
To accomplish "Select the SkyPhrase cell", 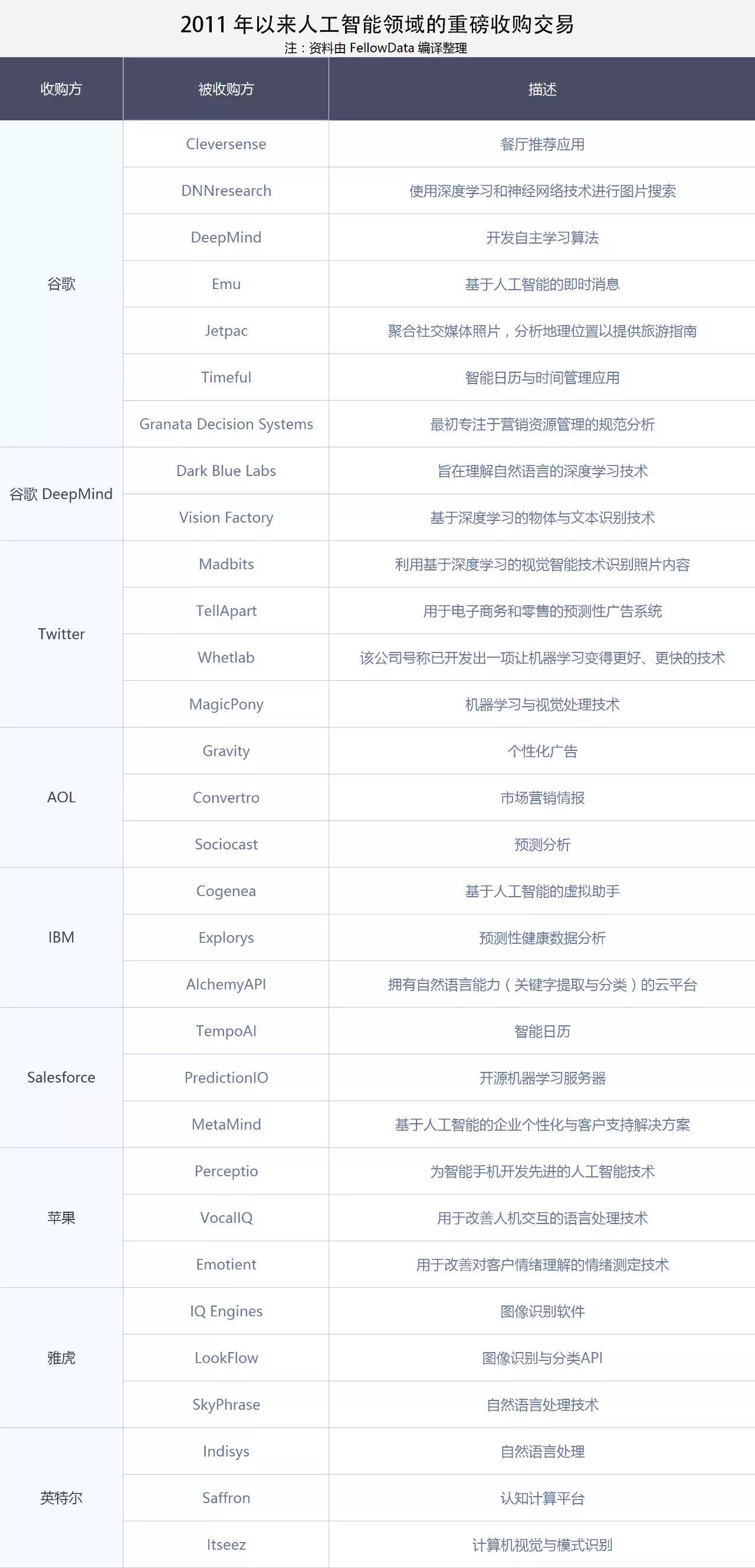I will pyautogui.click(x=226, y=1404).
